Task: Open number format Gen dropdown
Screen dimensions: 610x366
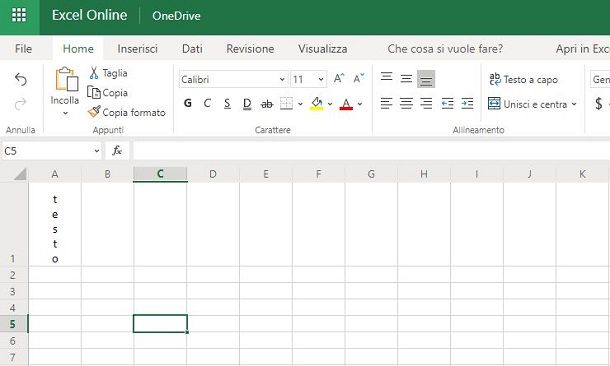Action: (x=600, y=79)
